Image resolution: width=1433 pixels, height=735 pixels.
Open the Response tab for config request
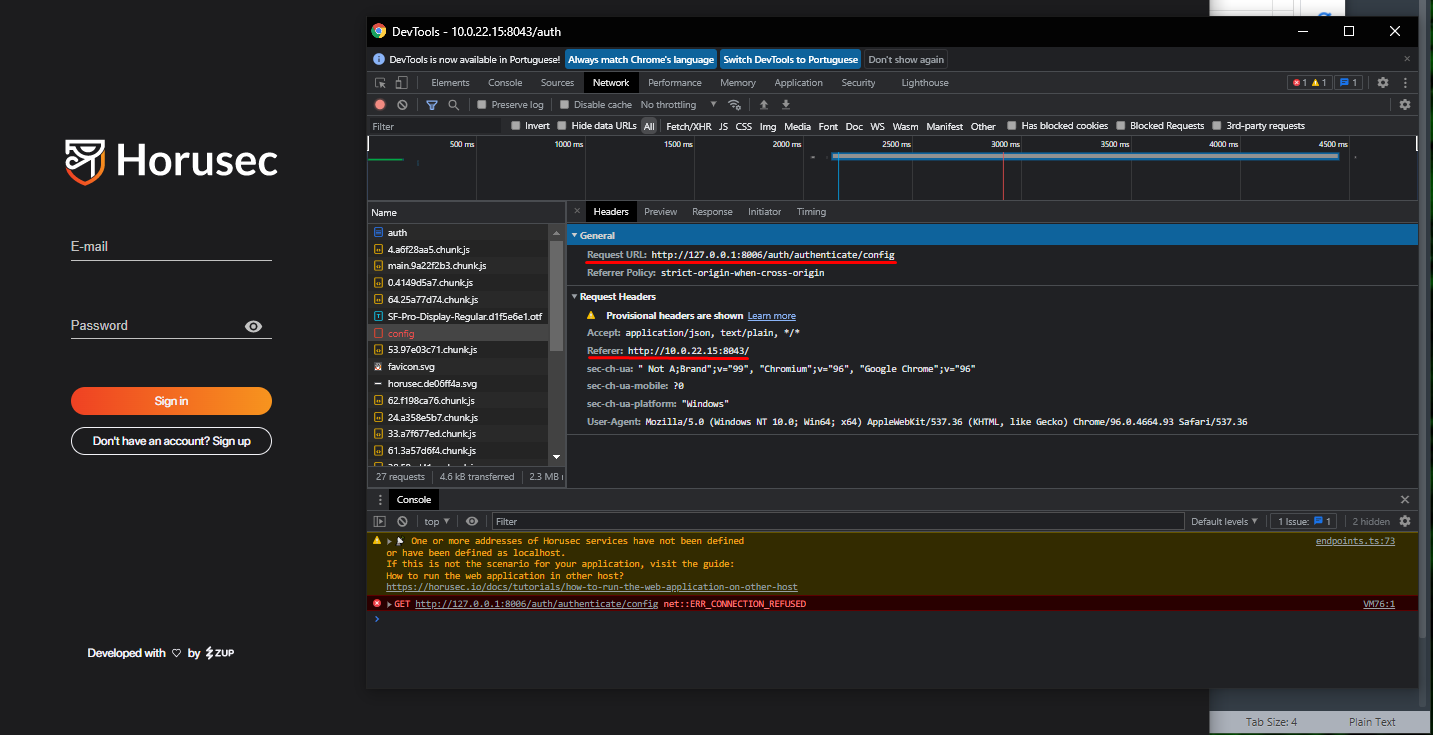(x=712, y=211)
